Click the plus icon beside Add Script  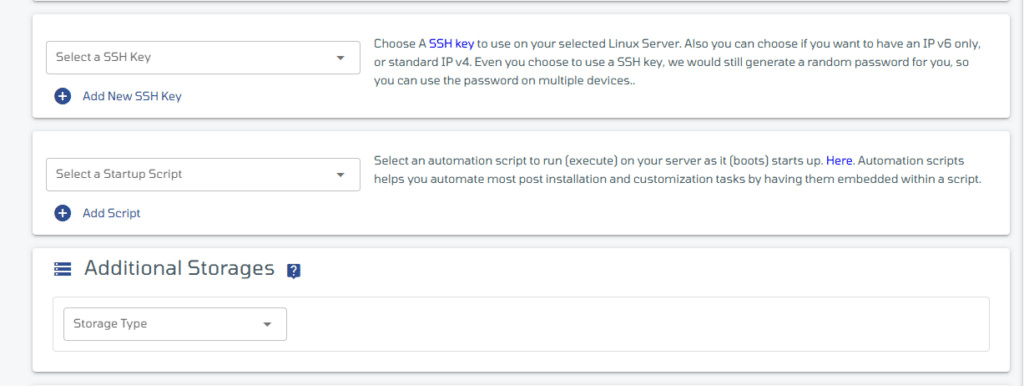62,214
